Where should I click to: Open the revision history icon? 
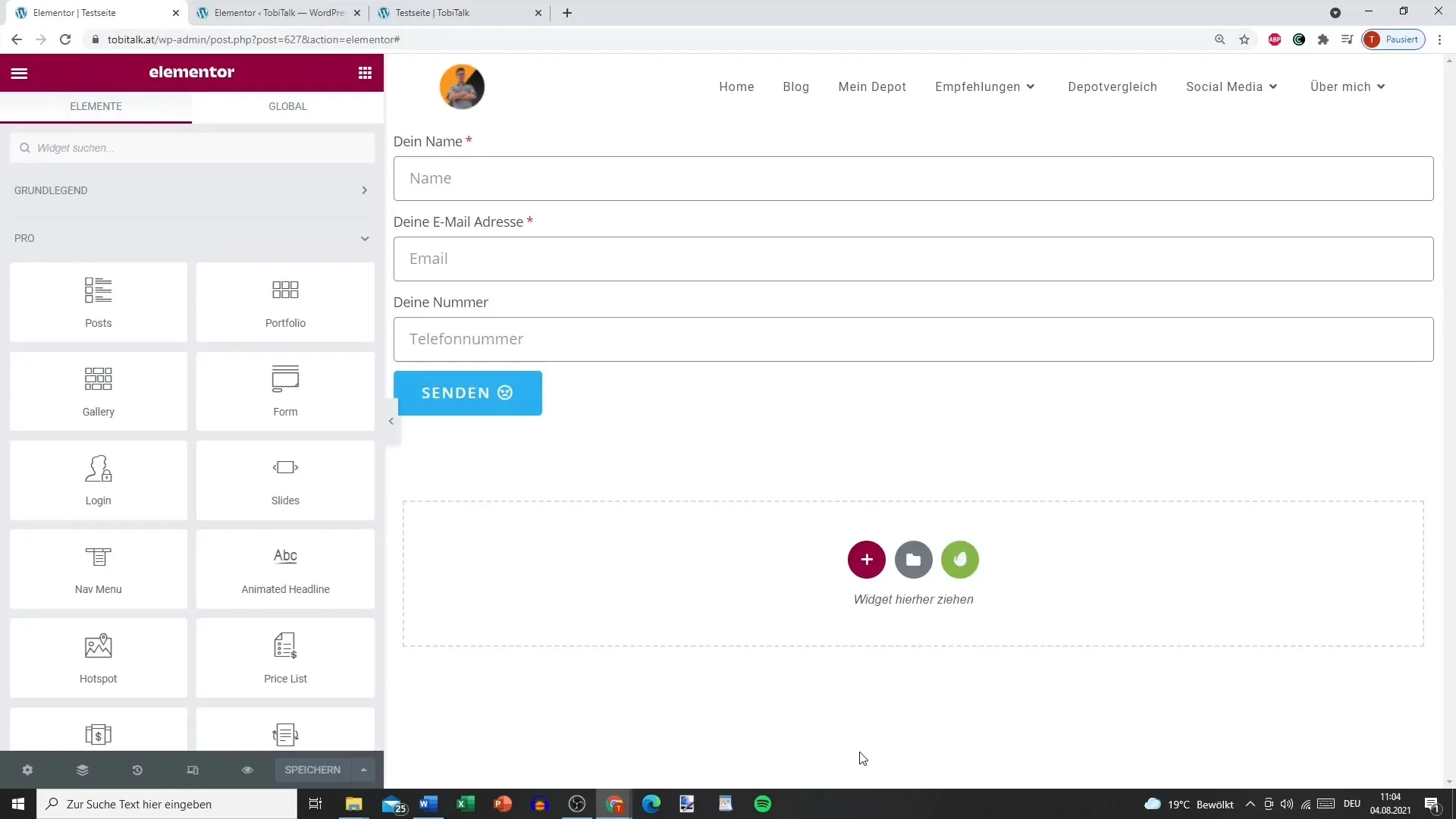[137, 770]
